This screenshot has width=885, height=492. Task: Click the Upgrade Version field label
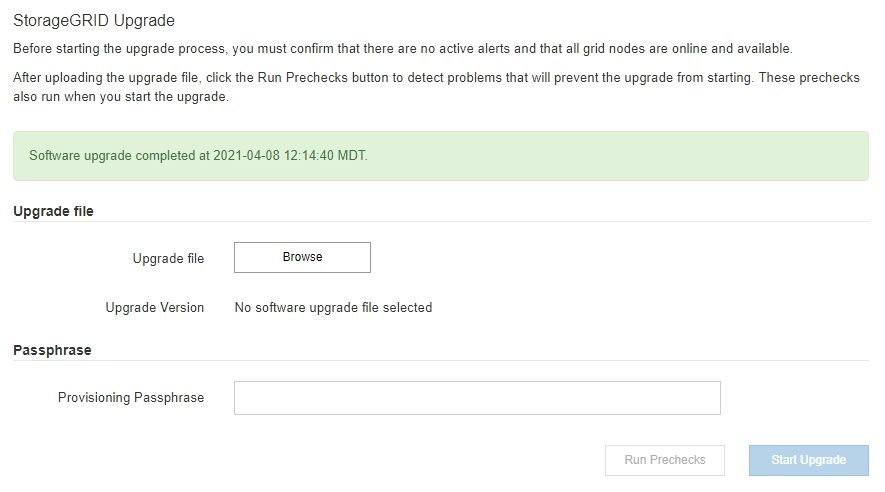coord(155,308)
